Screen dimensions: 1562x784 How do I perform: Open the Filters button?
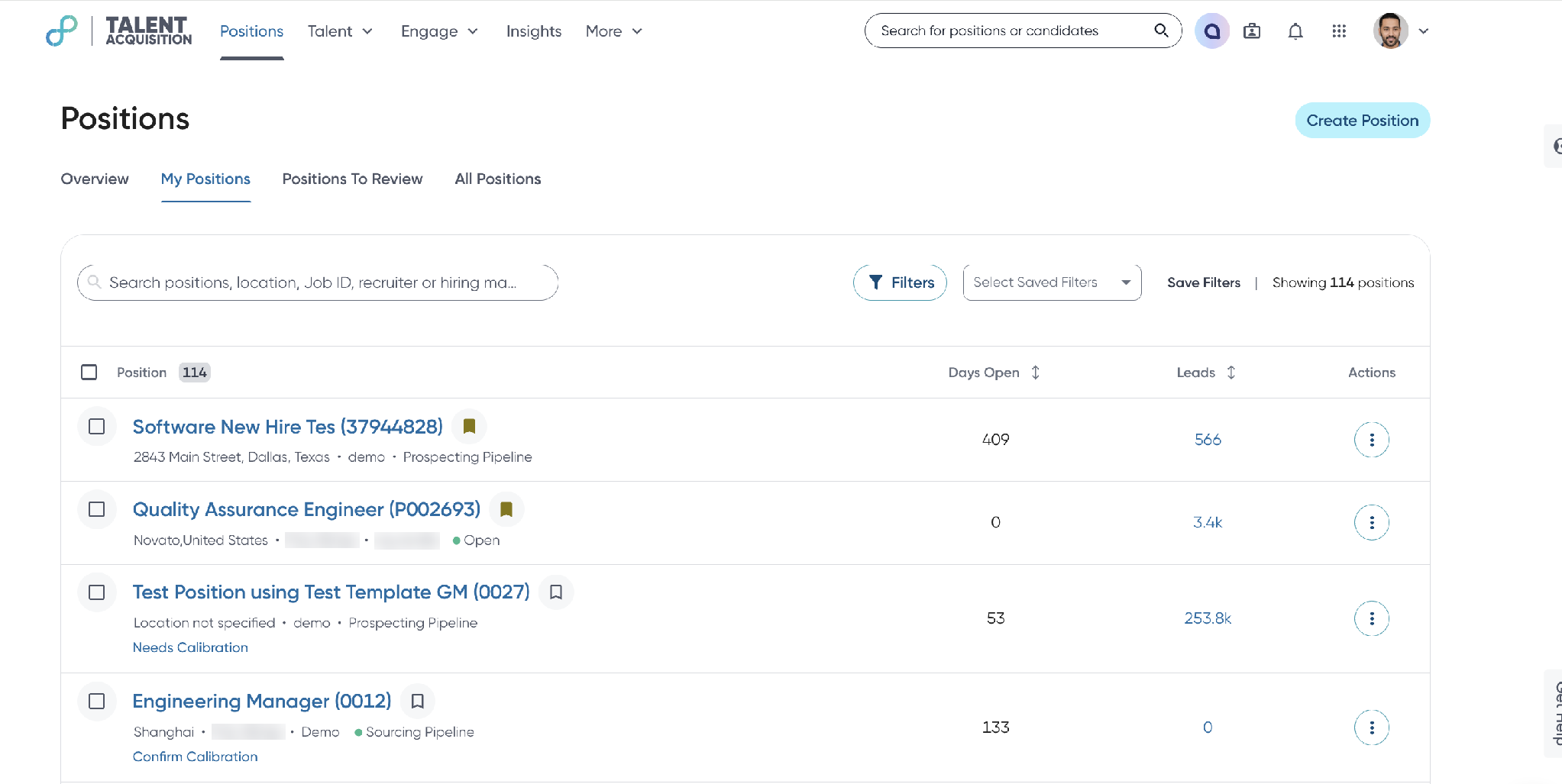click(x=901, y=282)
